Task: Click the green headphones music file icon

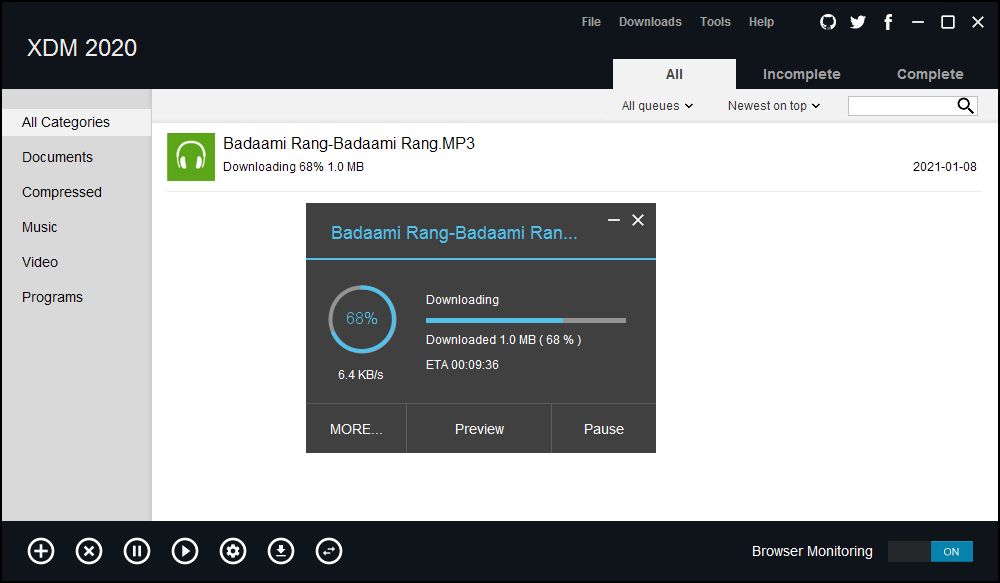Action: point(191,157)
